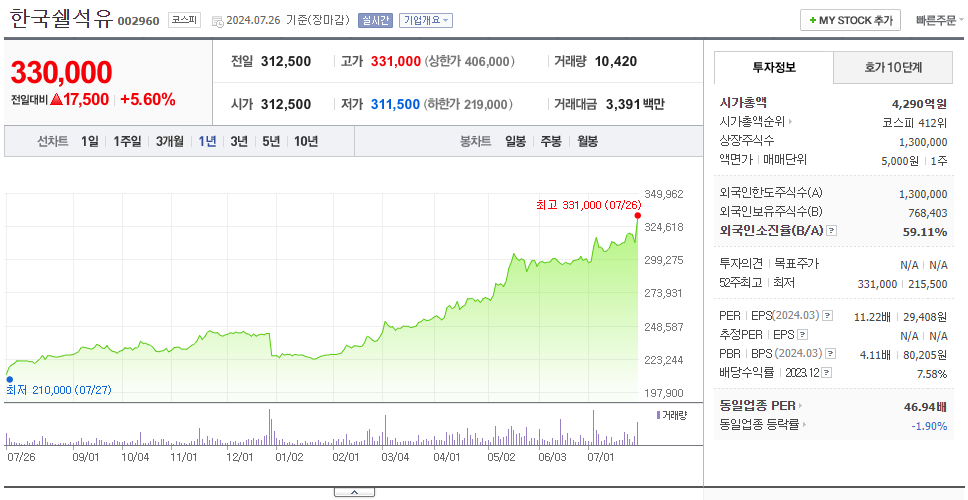Open the 호가10단계 tab

tap(893, 68)
